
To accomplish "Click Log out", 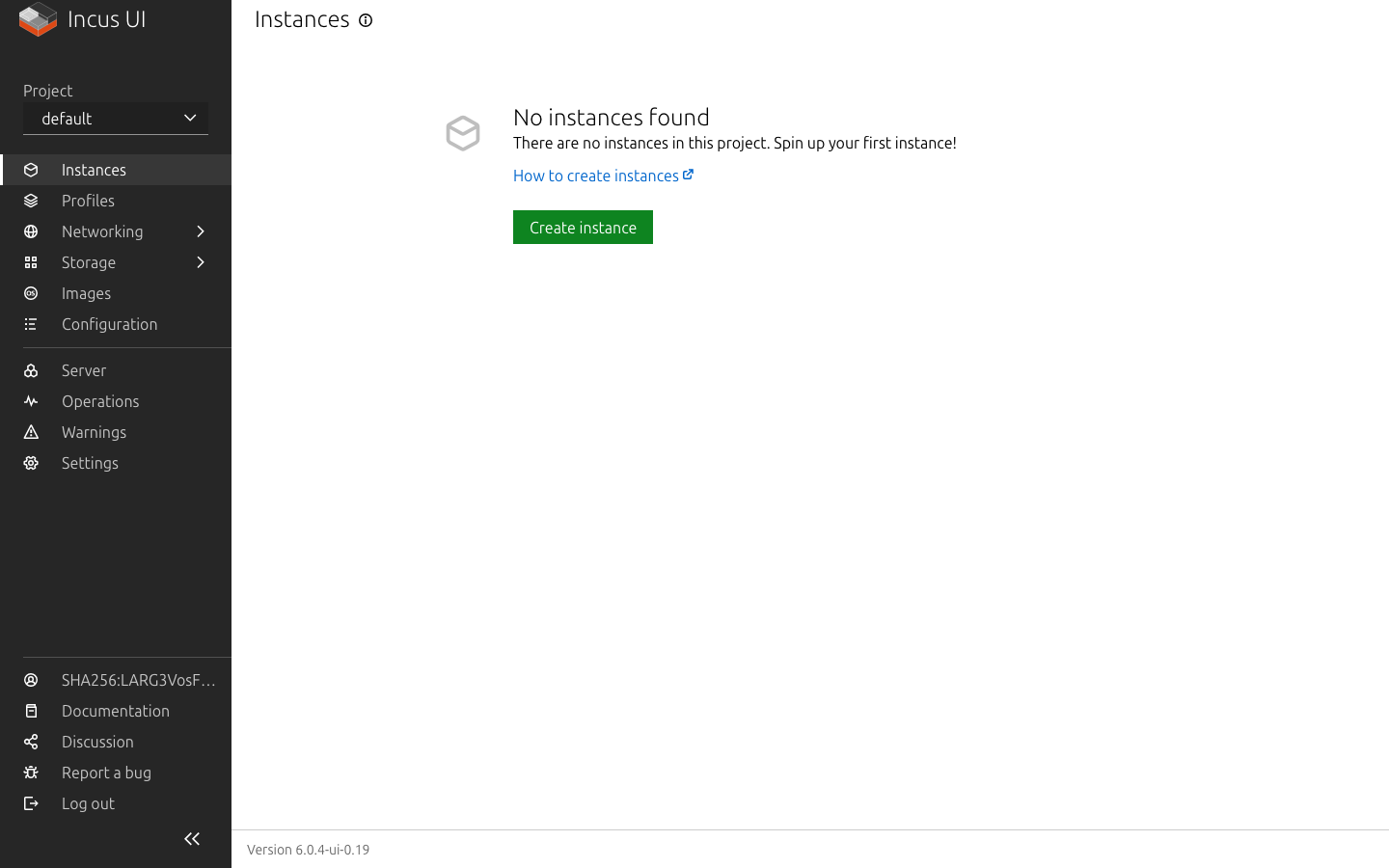I will 116,803.
